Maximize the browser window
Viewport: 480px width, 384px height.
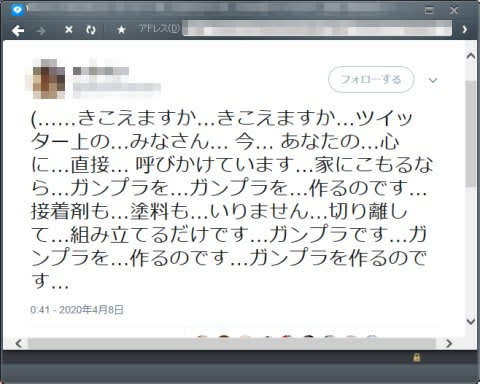tap(429, 11)
